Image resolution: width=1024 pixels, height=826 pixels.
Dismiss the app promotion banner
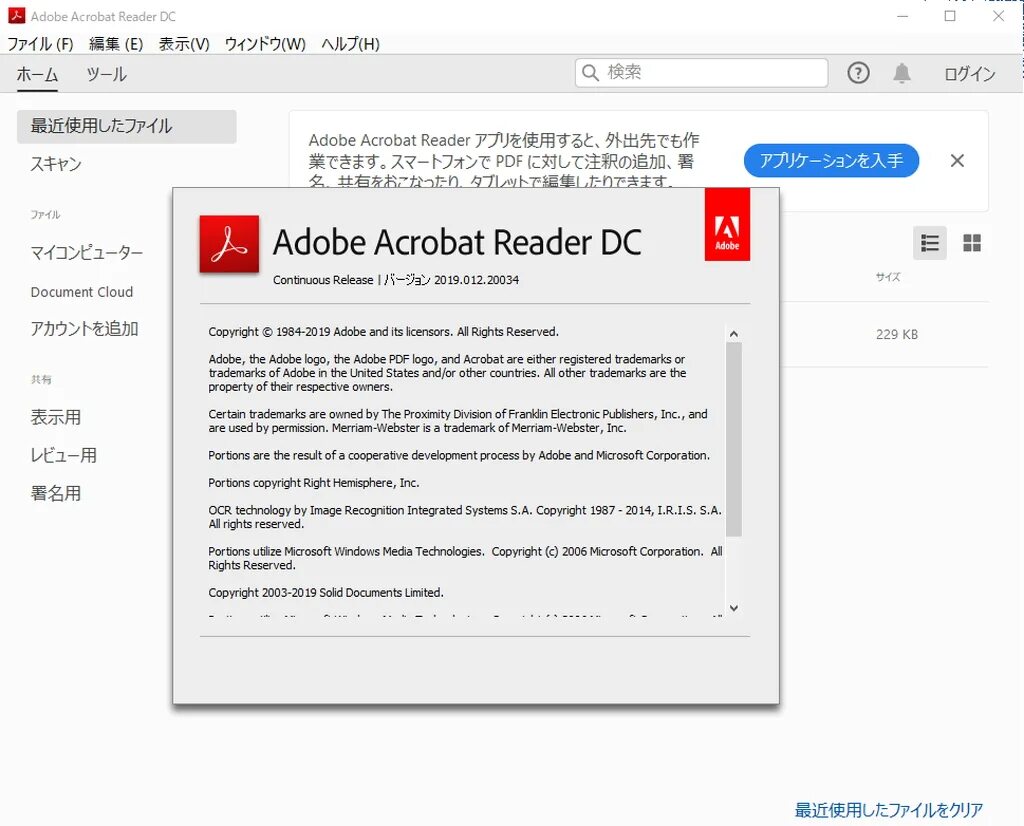point(957,161)
